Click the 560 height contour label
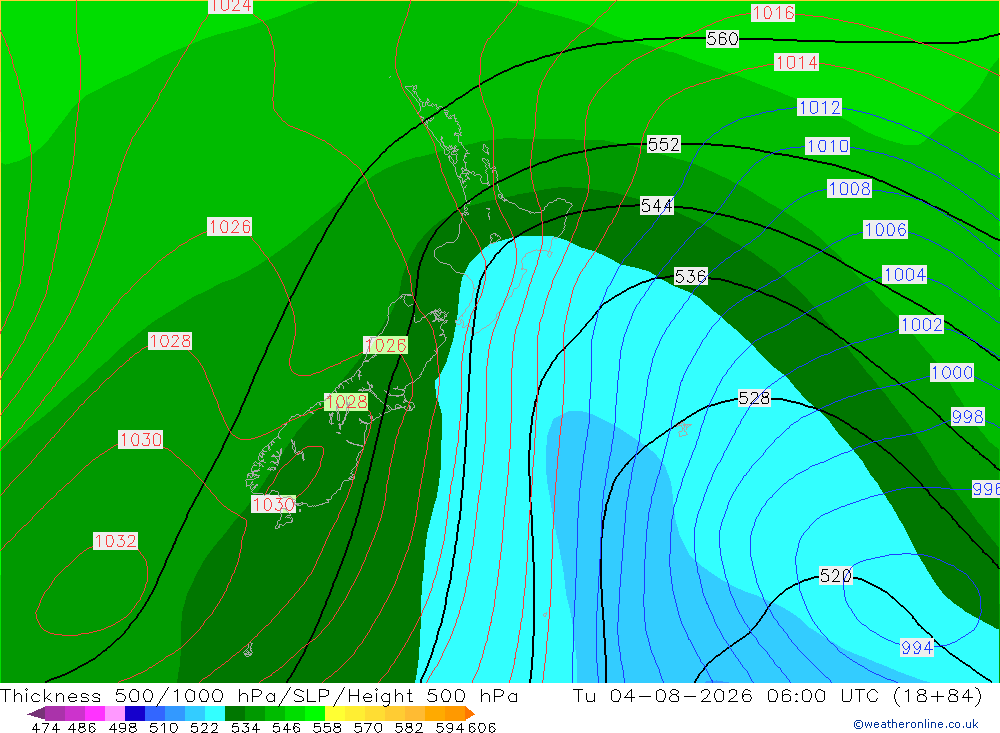 pos(723,39)
